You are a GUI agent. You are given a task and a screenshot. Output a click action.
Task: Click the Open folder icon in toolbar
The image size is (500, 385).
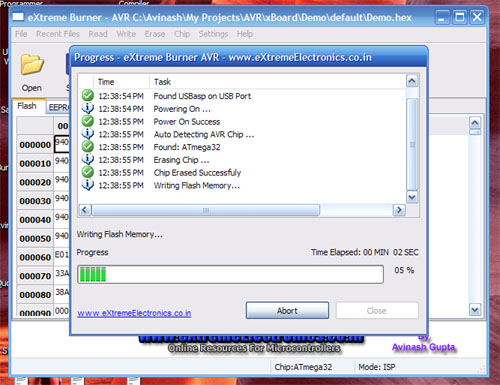point(32,64)
